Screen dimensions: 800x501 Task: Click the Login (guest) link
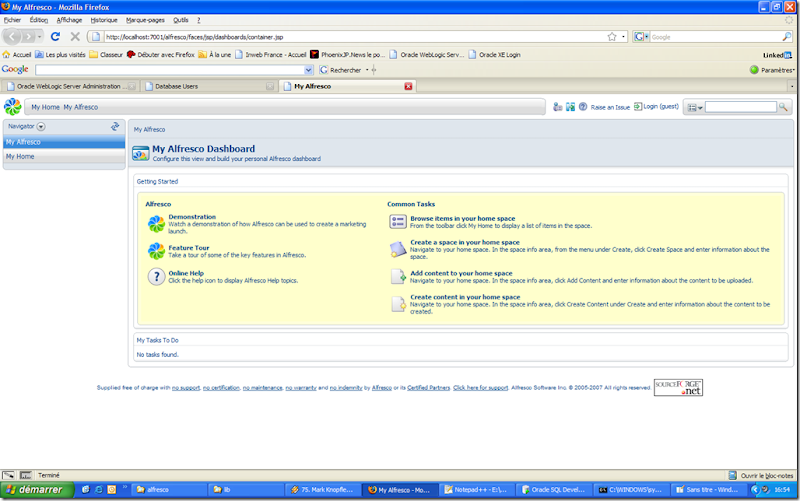tap(661, 107)
